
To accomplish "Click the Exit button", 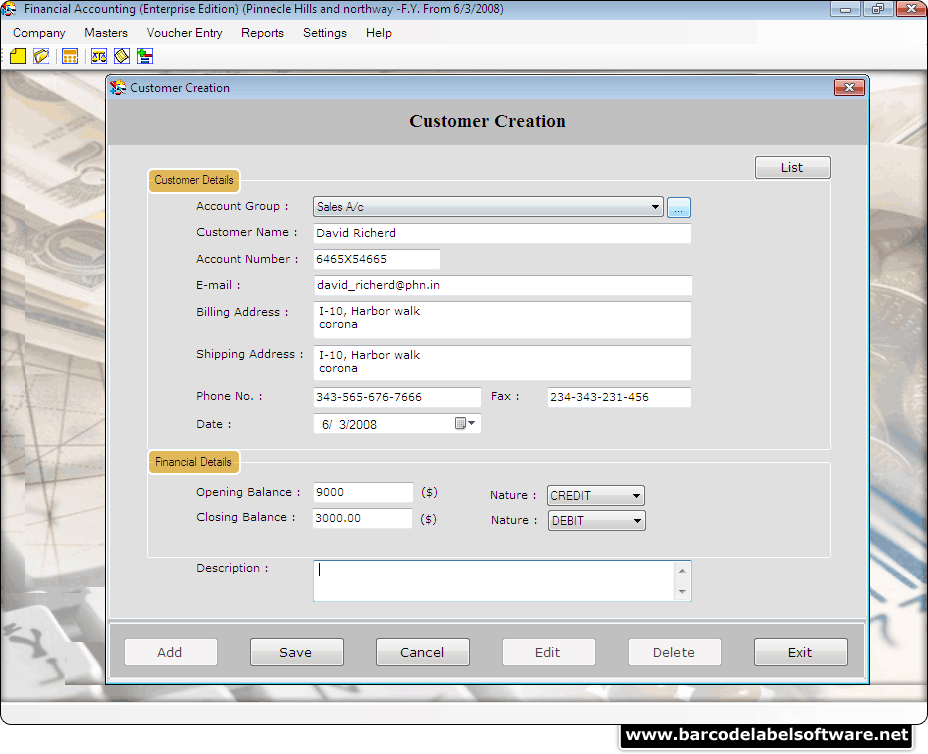I will pyautogui.click(x=801, y=652).
